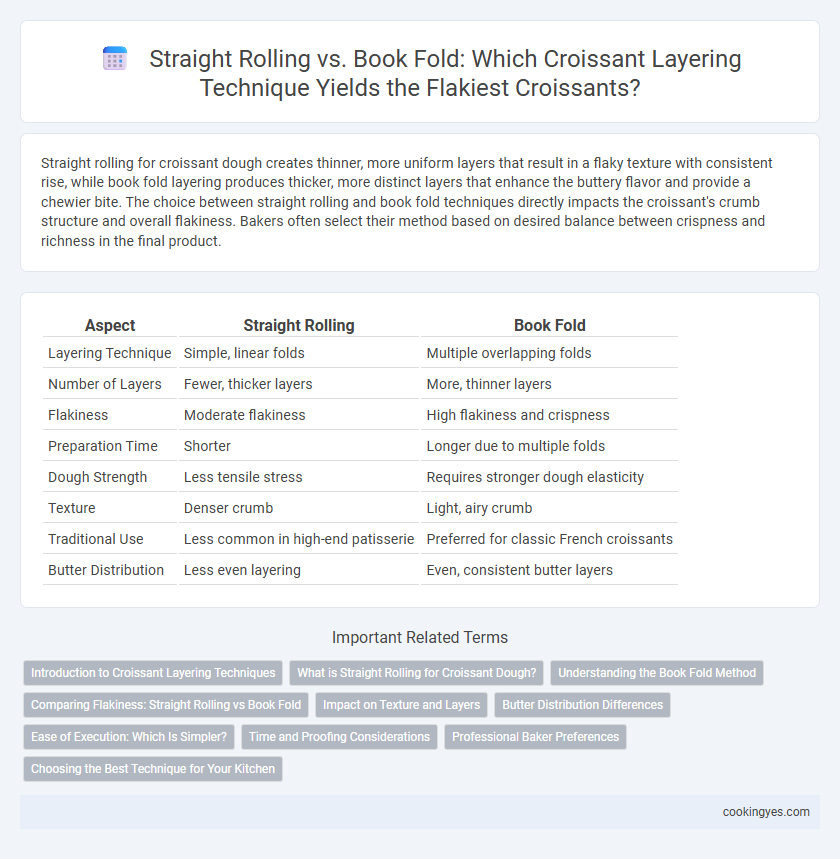Open Time and Proofing Considerations tag
The height and width of the screenshot is (859, 840).
[x=339, y=737]
